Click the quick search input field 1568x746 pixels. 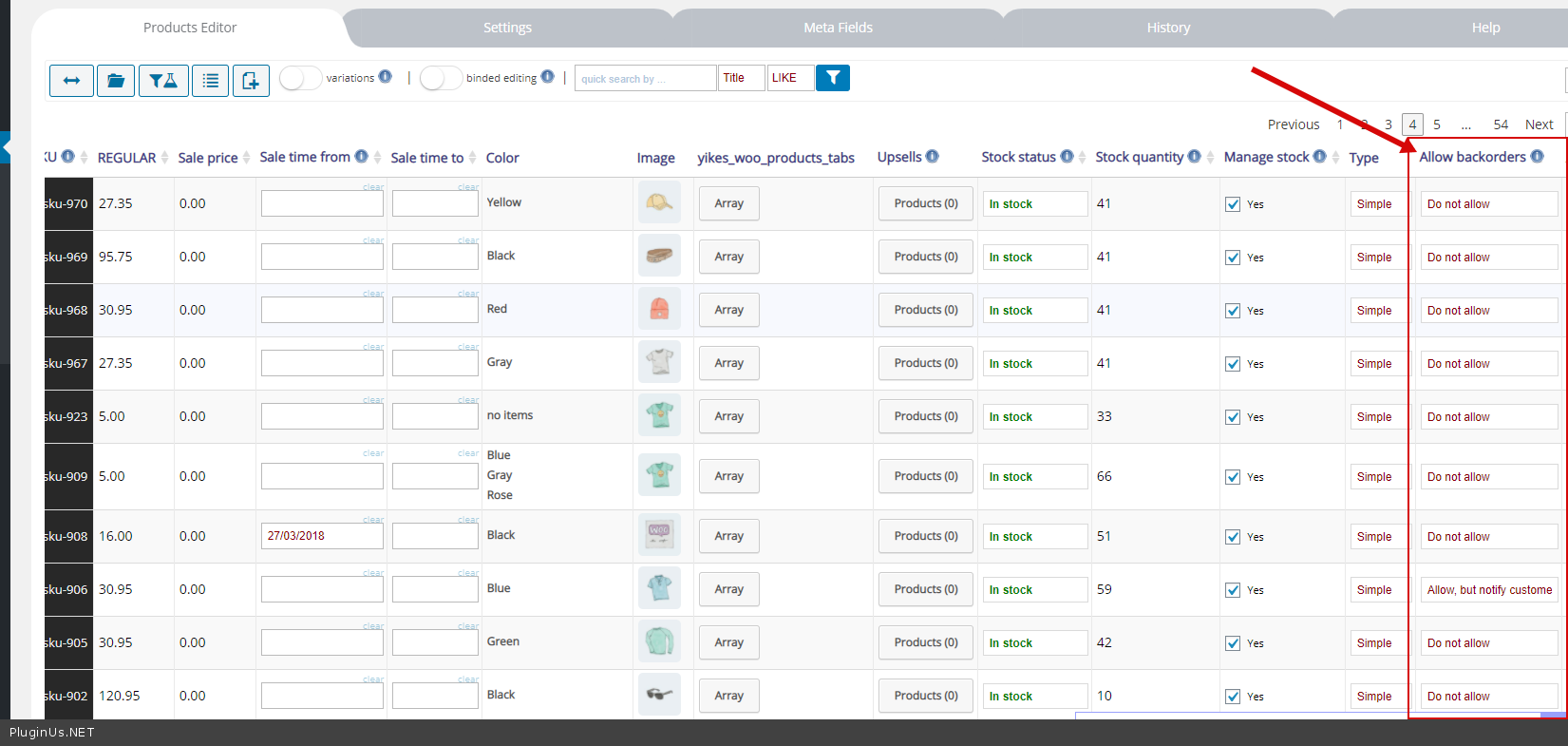tap(645, 78)
